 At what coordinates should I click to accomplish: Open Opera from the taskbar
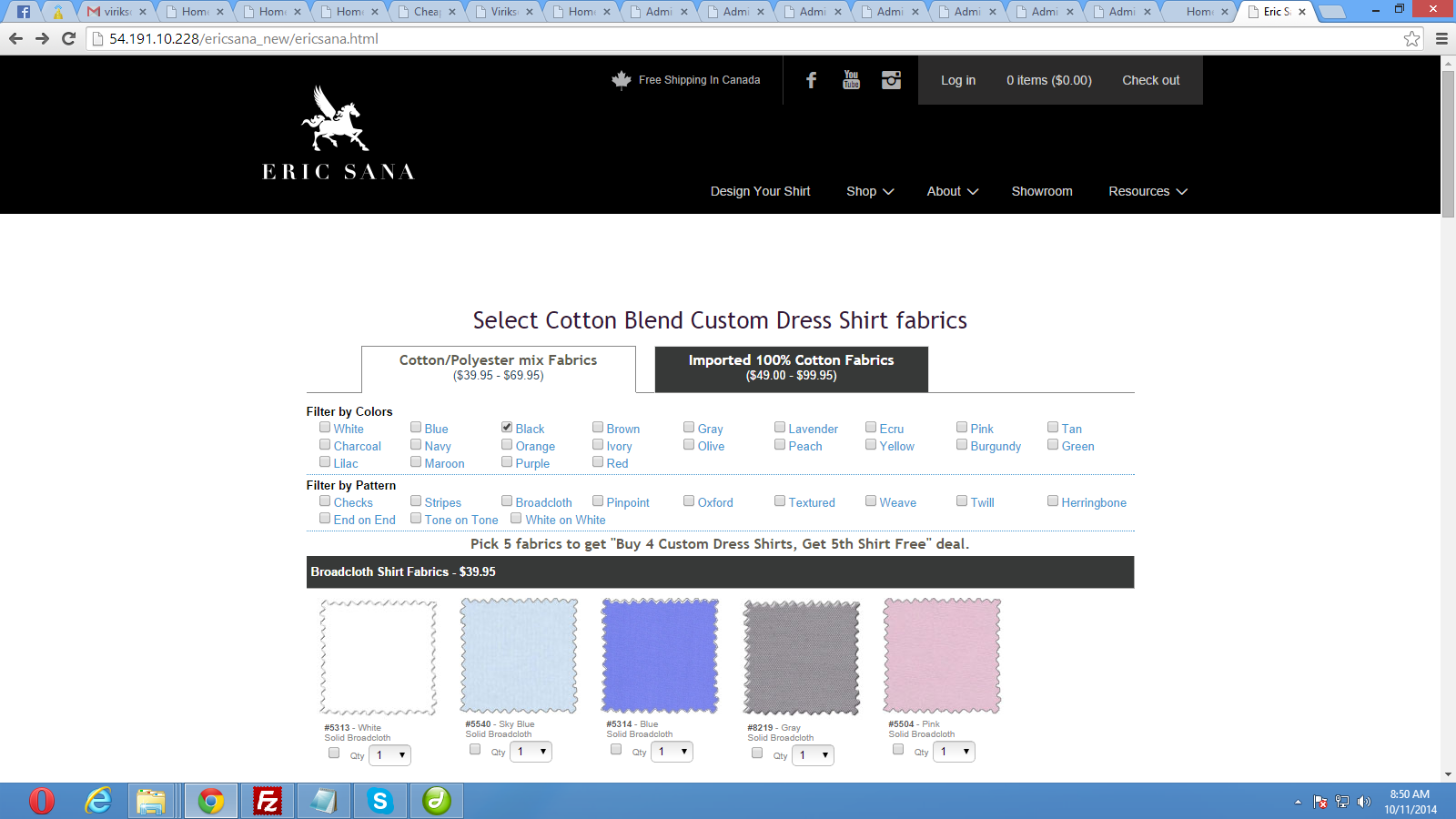pos(42,801)
